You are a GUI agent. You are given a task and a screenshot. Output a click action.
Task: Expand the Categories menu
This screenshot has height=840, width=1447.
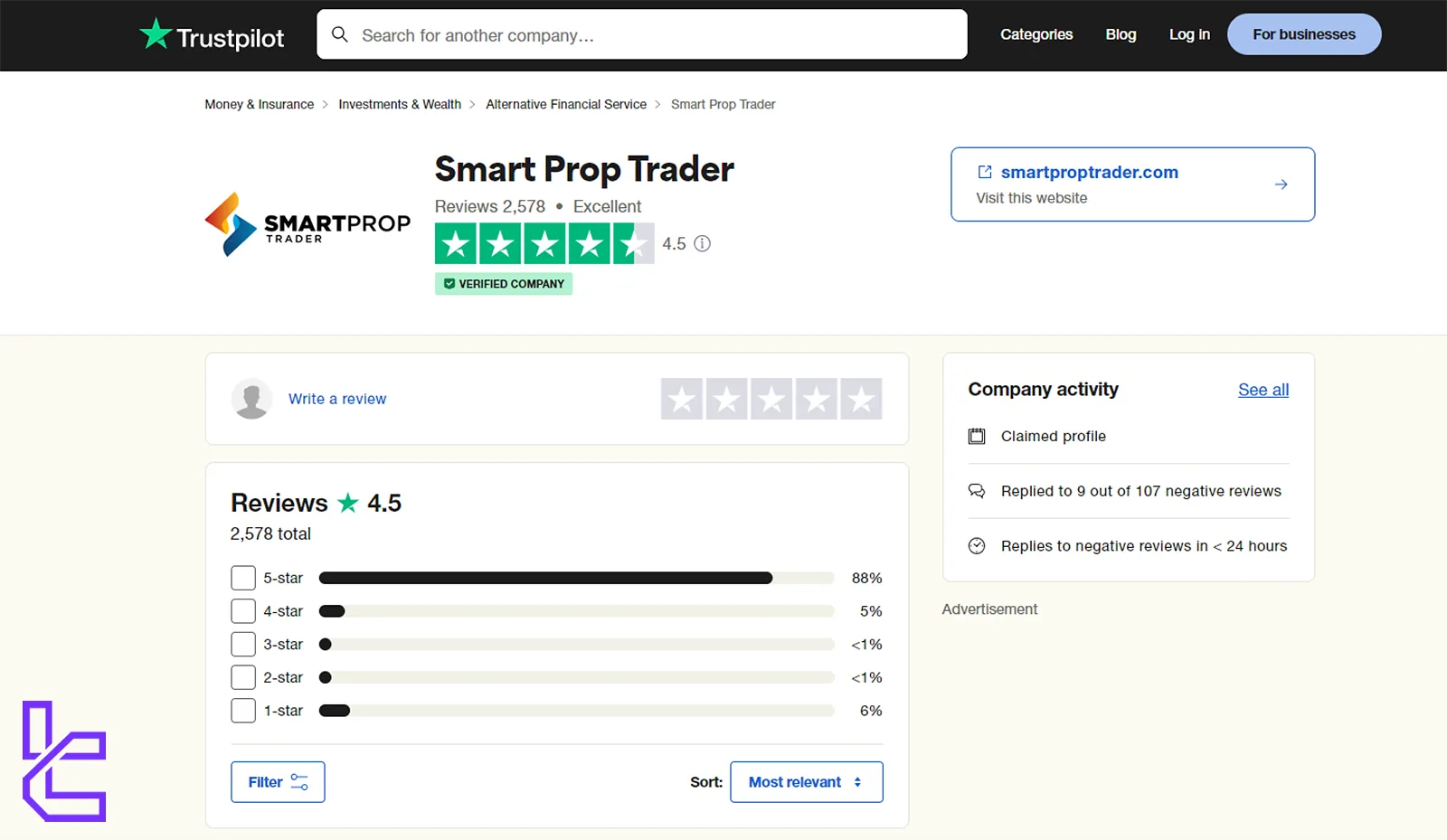click(x=1036, y=34)
